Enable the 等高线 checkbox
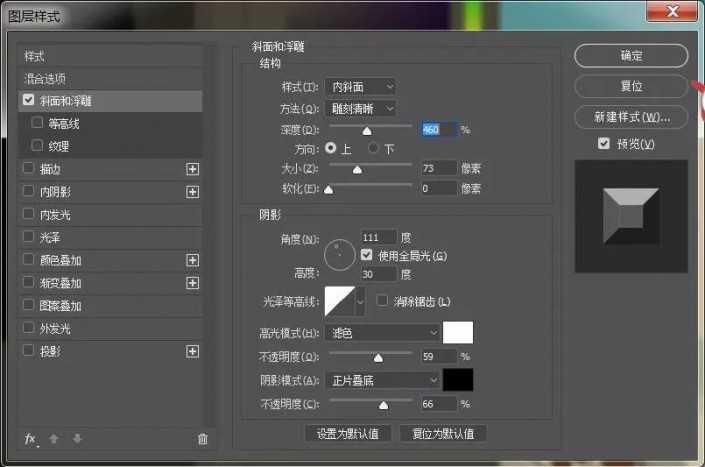 click(37, 124)
